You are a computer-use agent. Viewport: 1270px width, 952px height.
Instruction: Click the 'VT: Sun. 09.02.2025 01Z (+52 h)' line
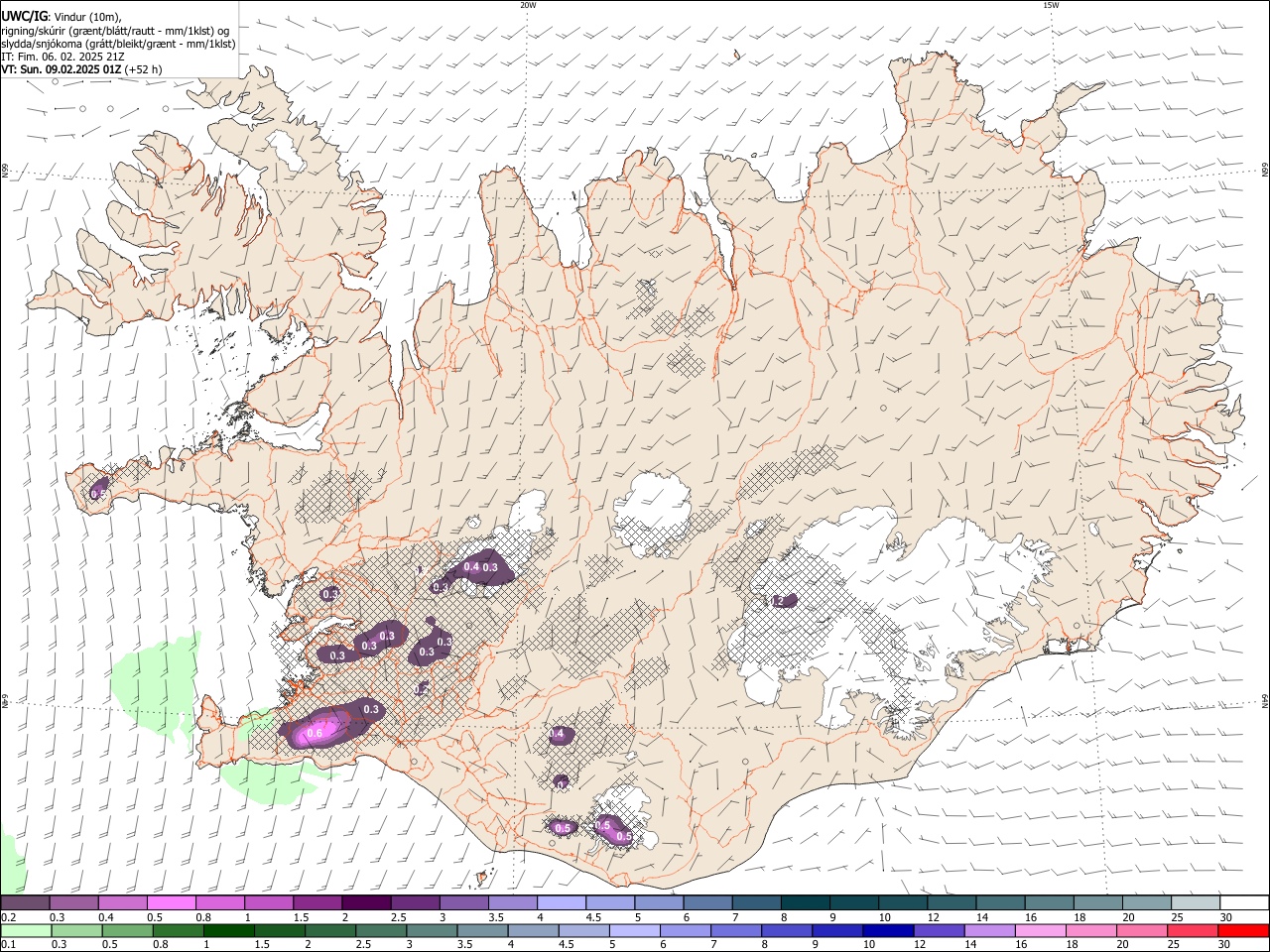[x=81, y=69]
